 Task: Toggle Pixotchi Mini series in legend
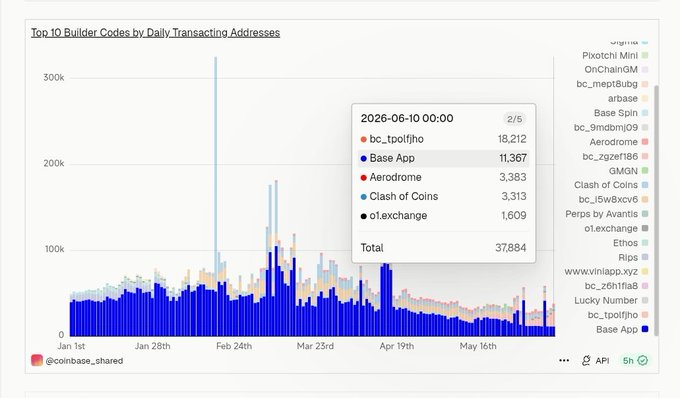(615, 55)
